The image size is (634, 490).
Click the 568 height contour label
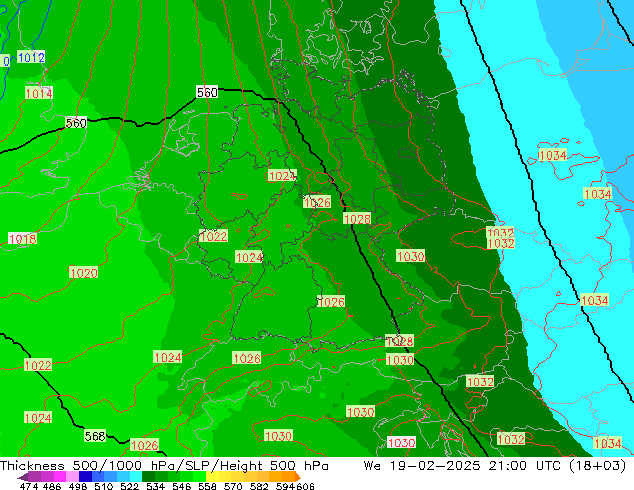[x=95, y=436]
